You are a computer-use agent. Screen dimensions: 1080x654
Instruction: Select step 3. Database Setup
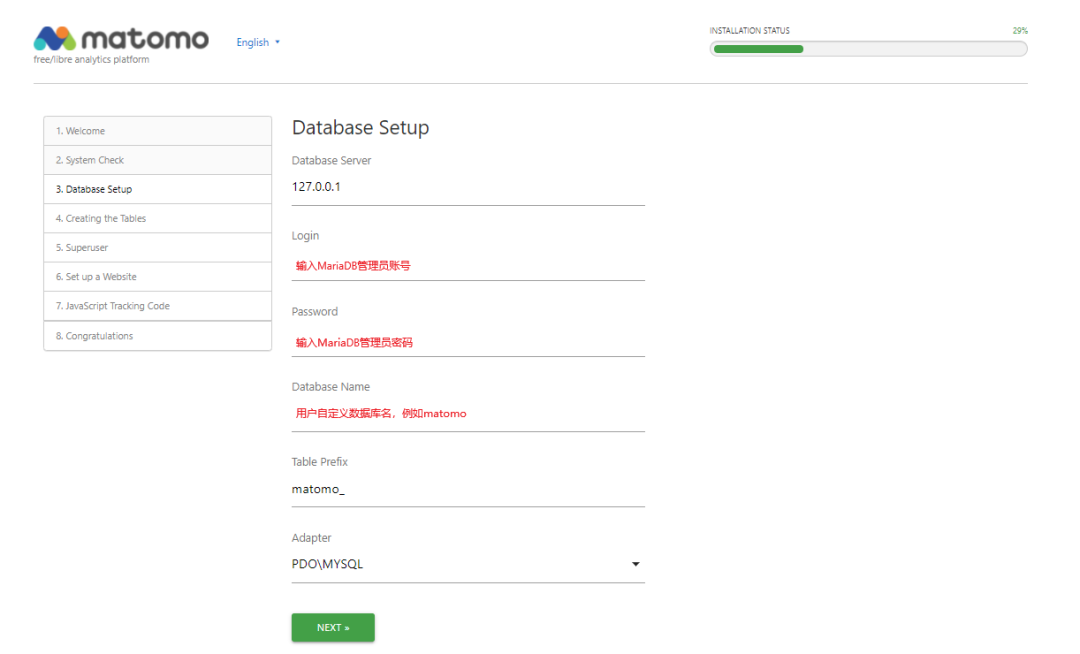pyautogui.click(x=158, y=189)
